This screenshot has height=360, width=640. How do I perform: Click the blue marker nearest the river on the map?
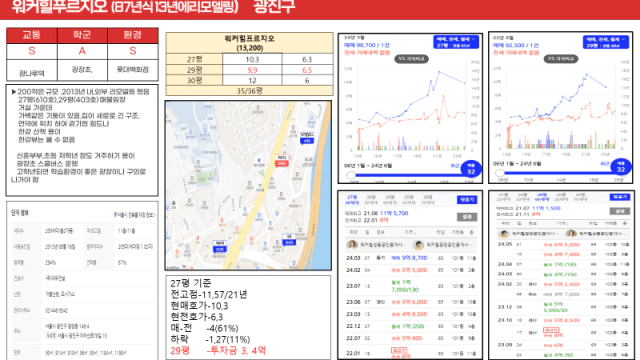307,138
